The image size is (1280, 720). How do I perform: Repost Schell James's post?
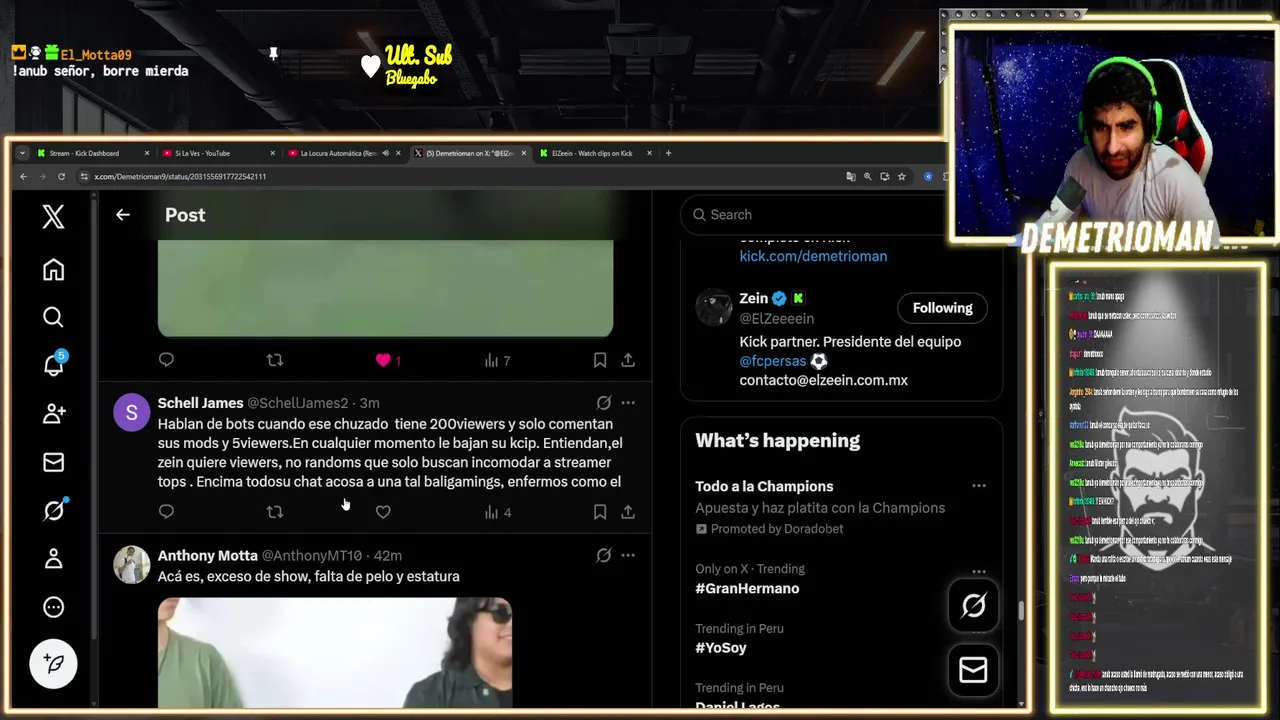click(x=275, y=512)
